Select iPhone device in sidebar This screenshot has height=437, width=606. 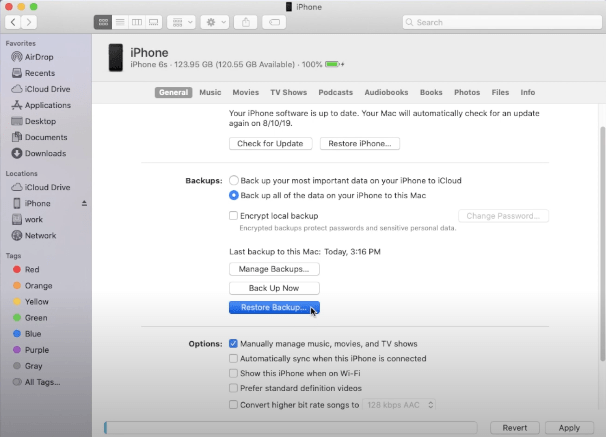[32, 203]
